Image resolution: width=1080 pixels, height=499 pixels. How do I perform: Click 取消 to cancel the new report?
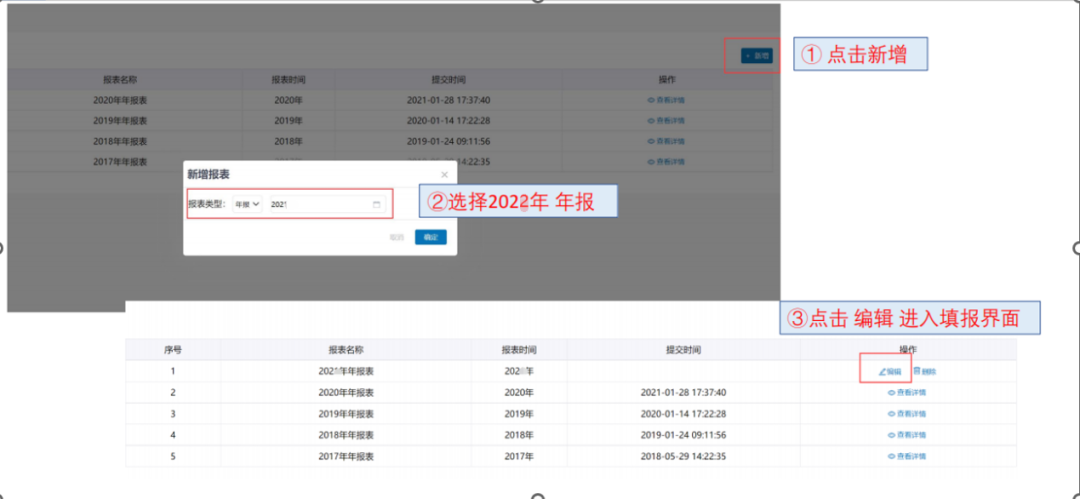[397, 238]
